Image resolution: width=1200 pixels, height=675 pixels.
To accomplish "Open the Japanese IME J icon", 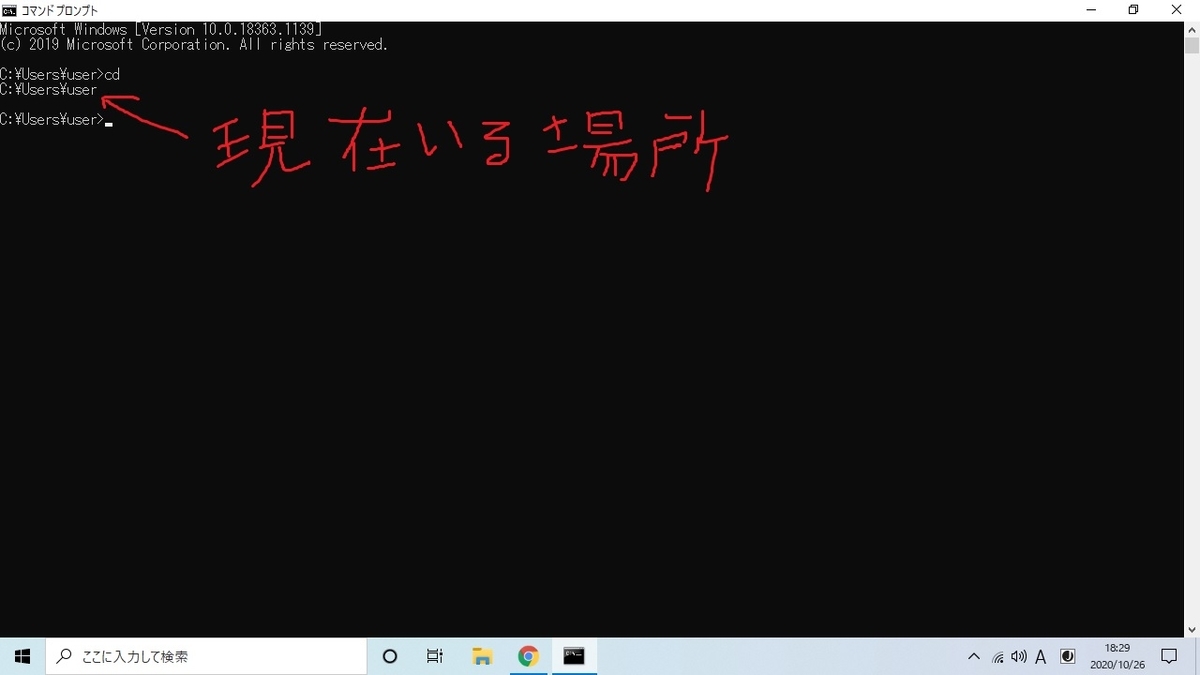I will click(x=1067, y=657).
